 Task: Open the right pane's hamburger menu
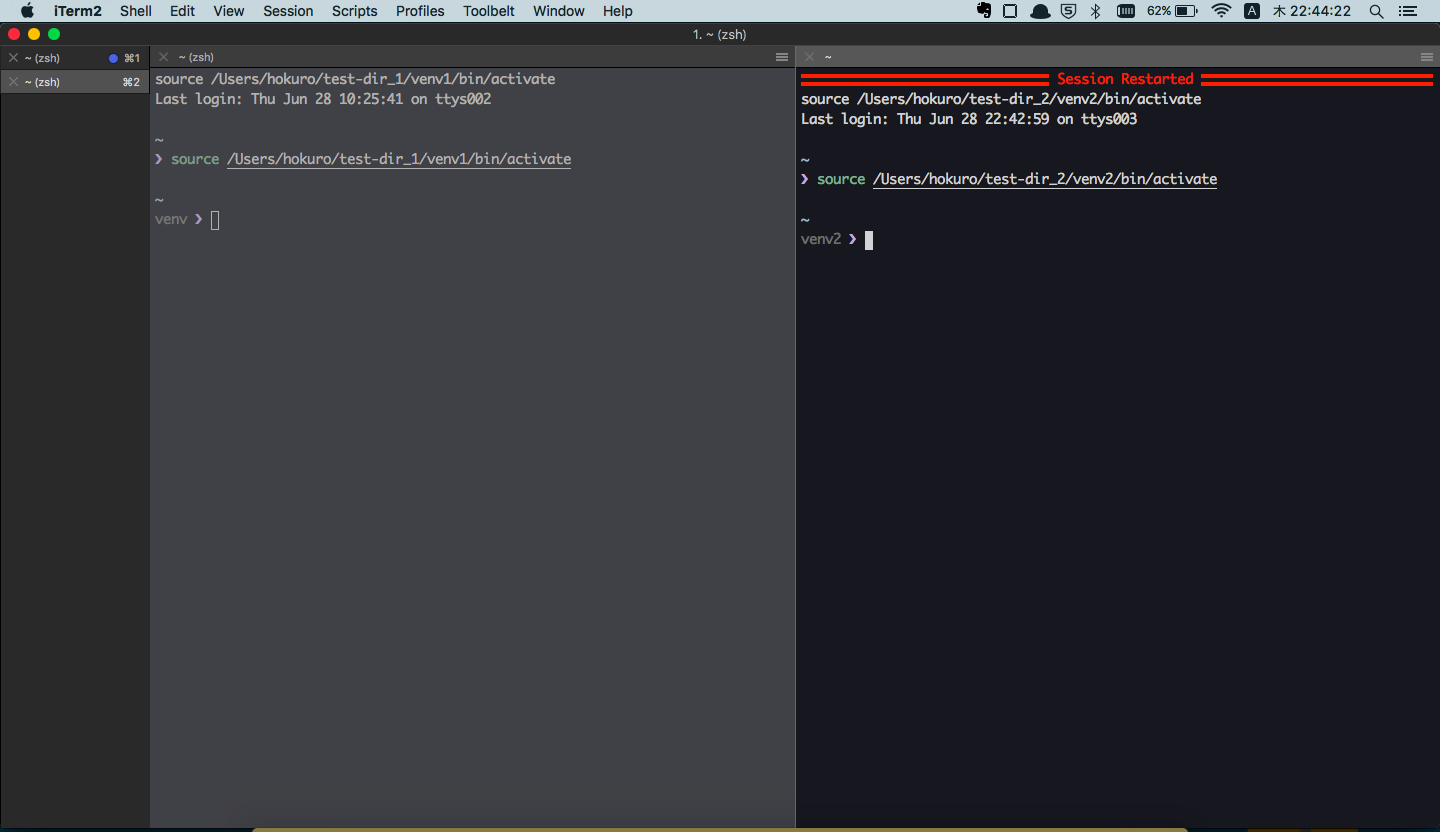pyautogui.click(x=1427, y=57)
